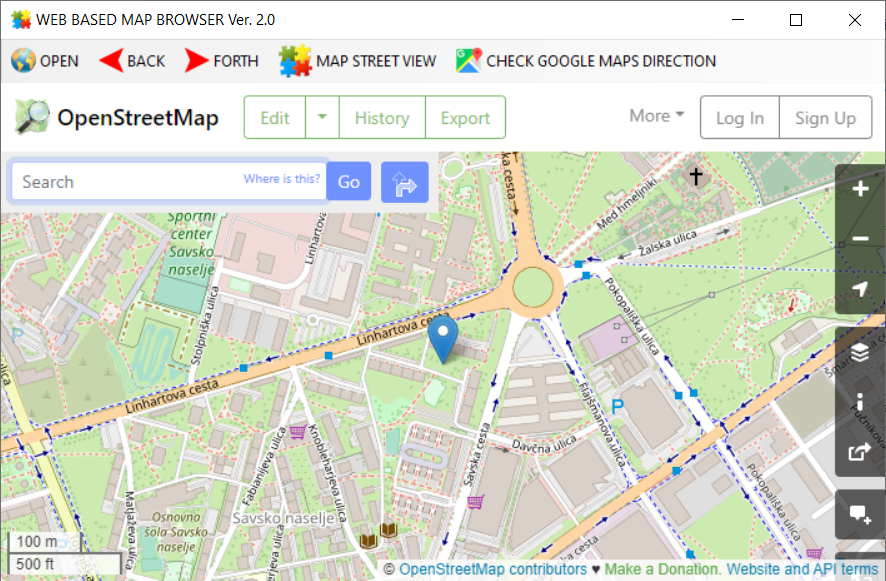Screen dimensions: 886x581
Task: Expand the More menu
Action: click(657, 116)
